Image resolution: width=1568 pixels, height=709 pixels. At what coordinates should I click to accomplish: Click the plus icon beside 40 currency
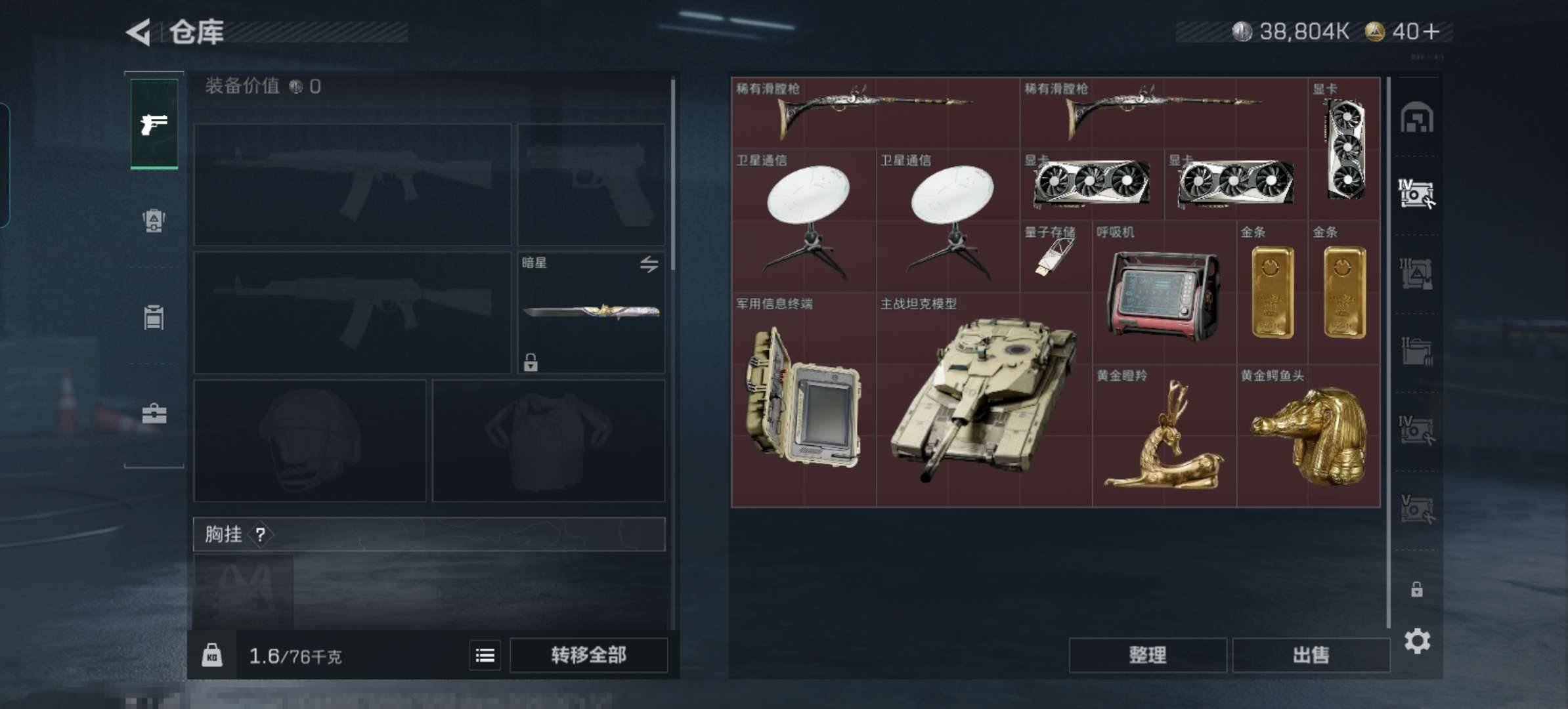click(1431, 32)
